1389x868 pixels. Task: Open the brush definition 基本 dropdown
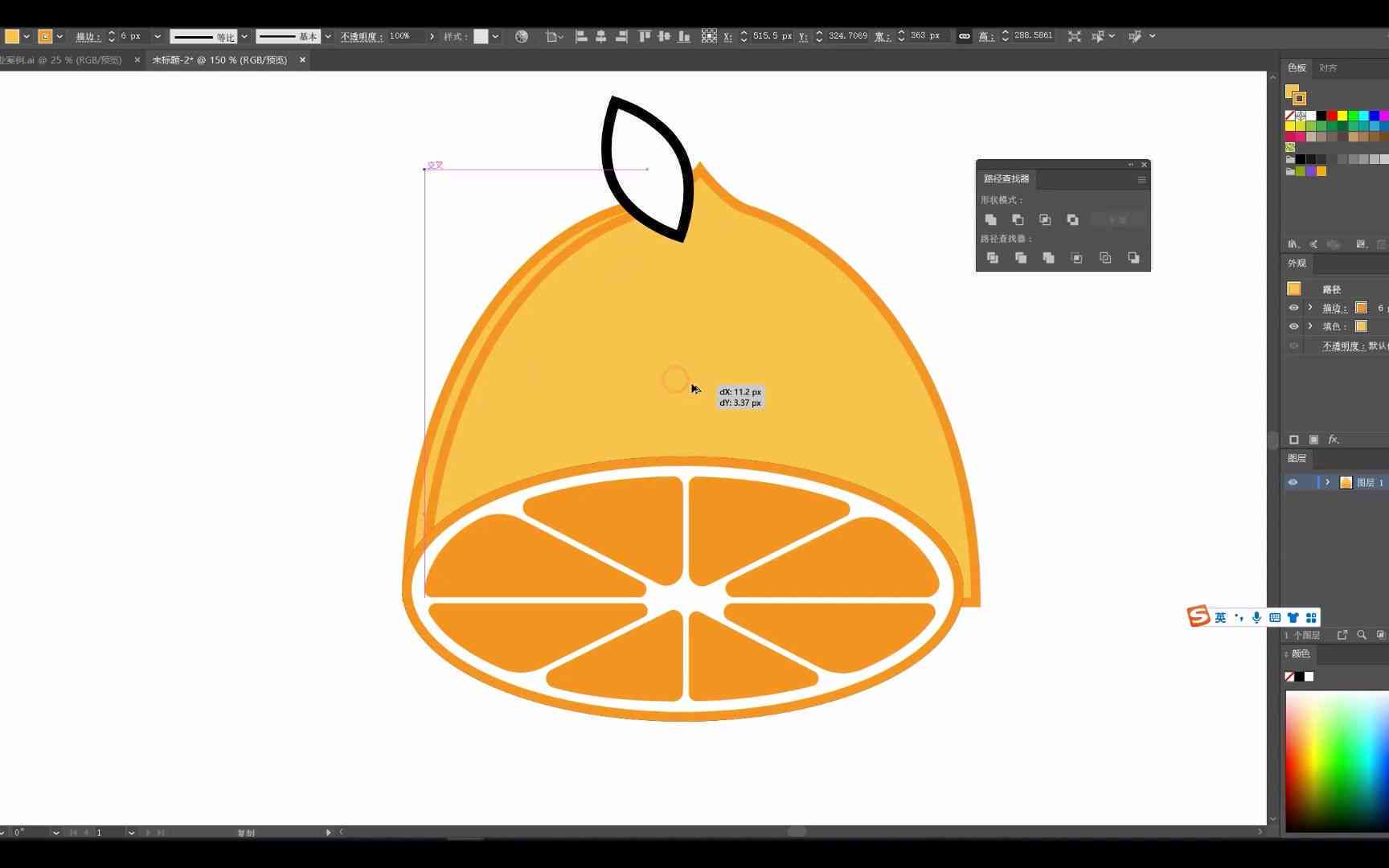tap(328, 36)
